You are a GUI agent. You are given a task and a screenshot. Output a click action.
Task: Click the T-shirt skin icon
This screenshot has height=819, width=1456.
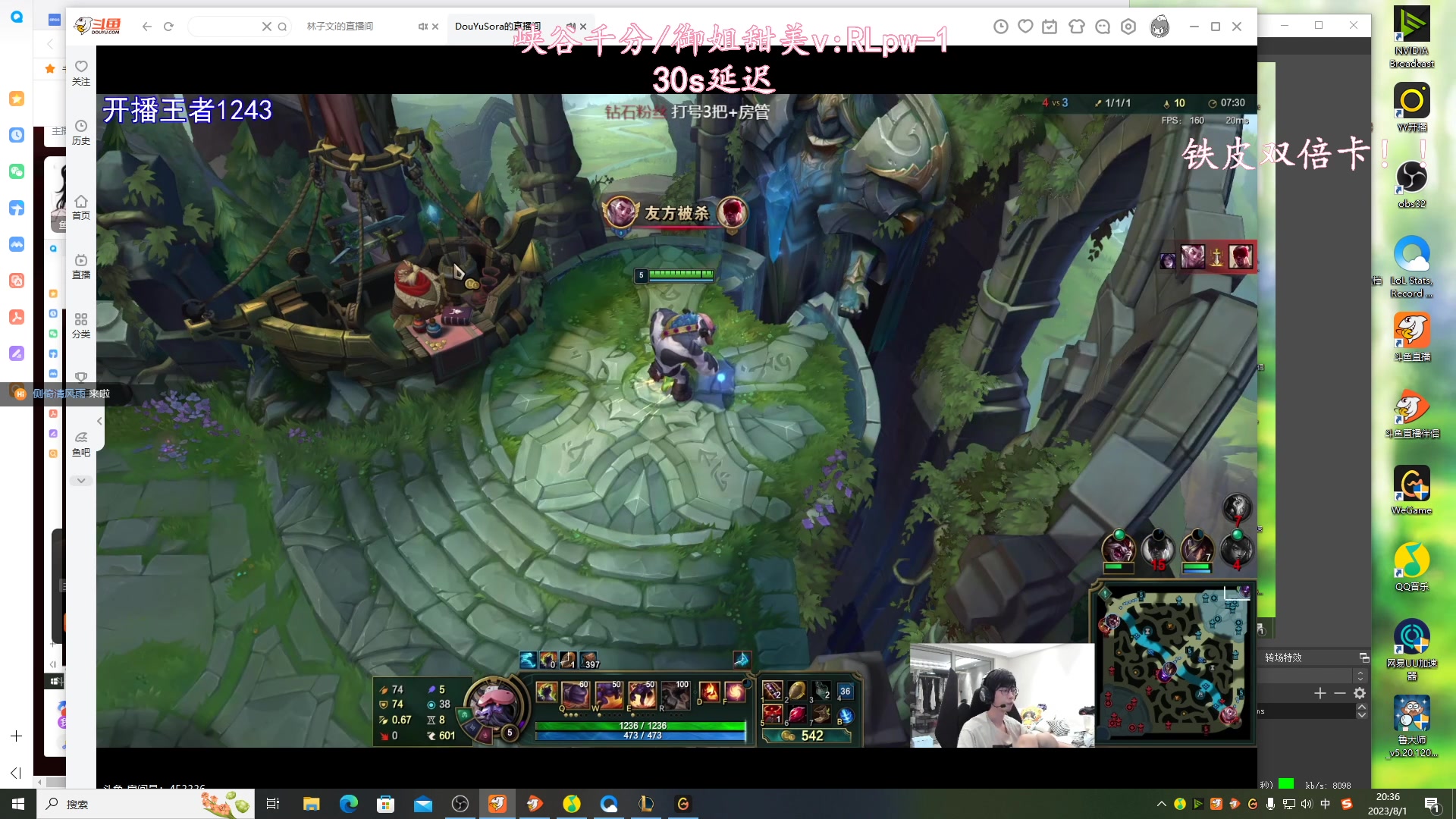(1076, 27)
